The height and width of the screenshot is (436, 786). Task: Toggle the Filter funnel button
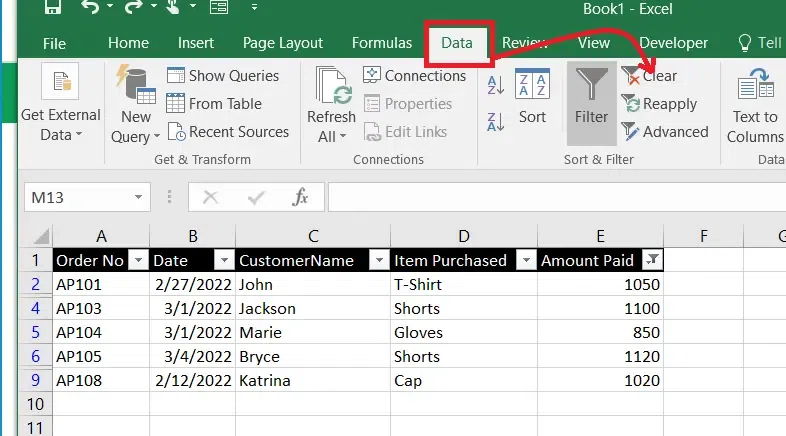[592, 103]
